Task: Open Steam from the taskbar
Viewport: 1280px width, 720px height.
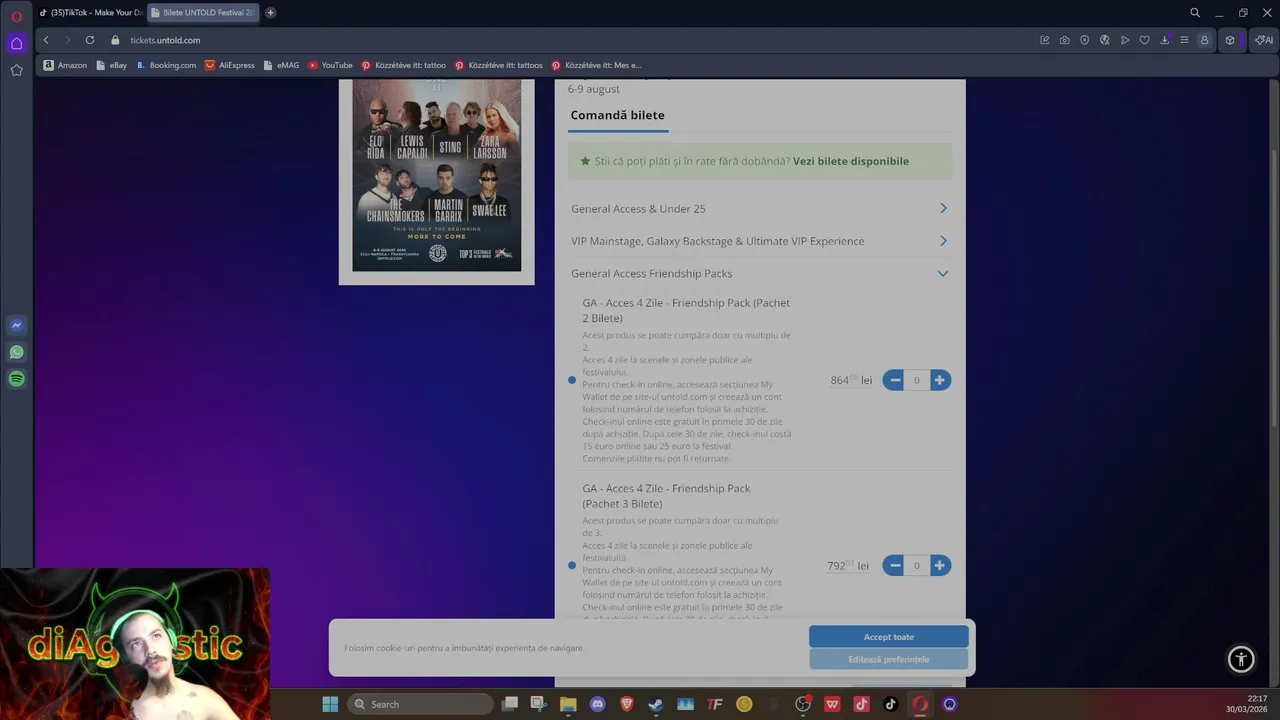Action: 656,704
